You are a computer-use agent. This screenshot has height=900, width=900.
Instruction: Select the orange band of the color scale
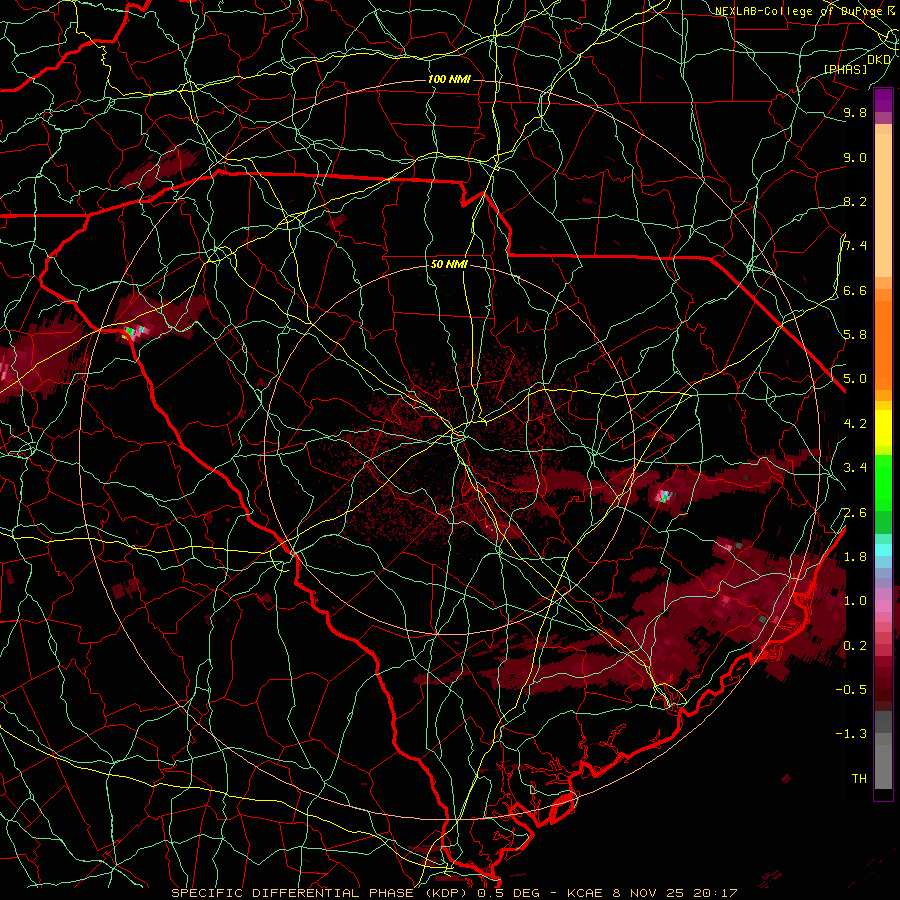[x=883, y=345]
